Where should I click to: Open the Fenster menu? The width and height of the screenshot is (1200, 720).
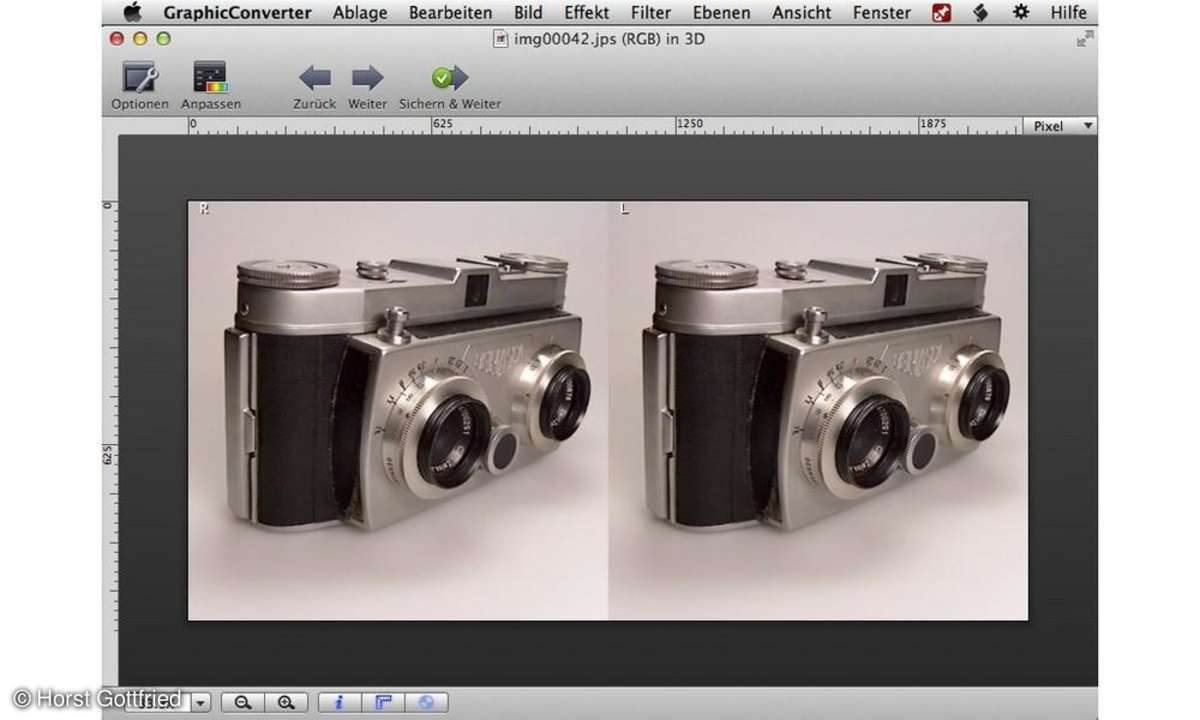882,13
